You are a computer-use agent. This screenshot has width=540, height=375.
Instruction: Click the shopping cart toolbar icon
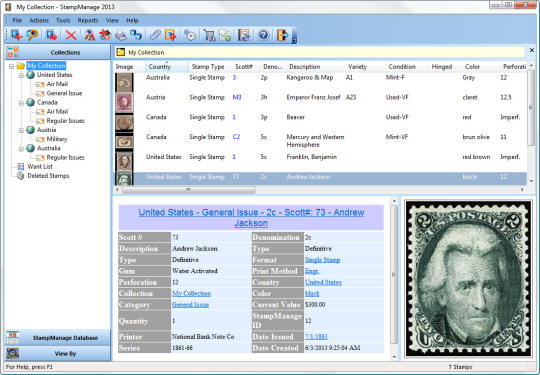209,35
